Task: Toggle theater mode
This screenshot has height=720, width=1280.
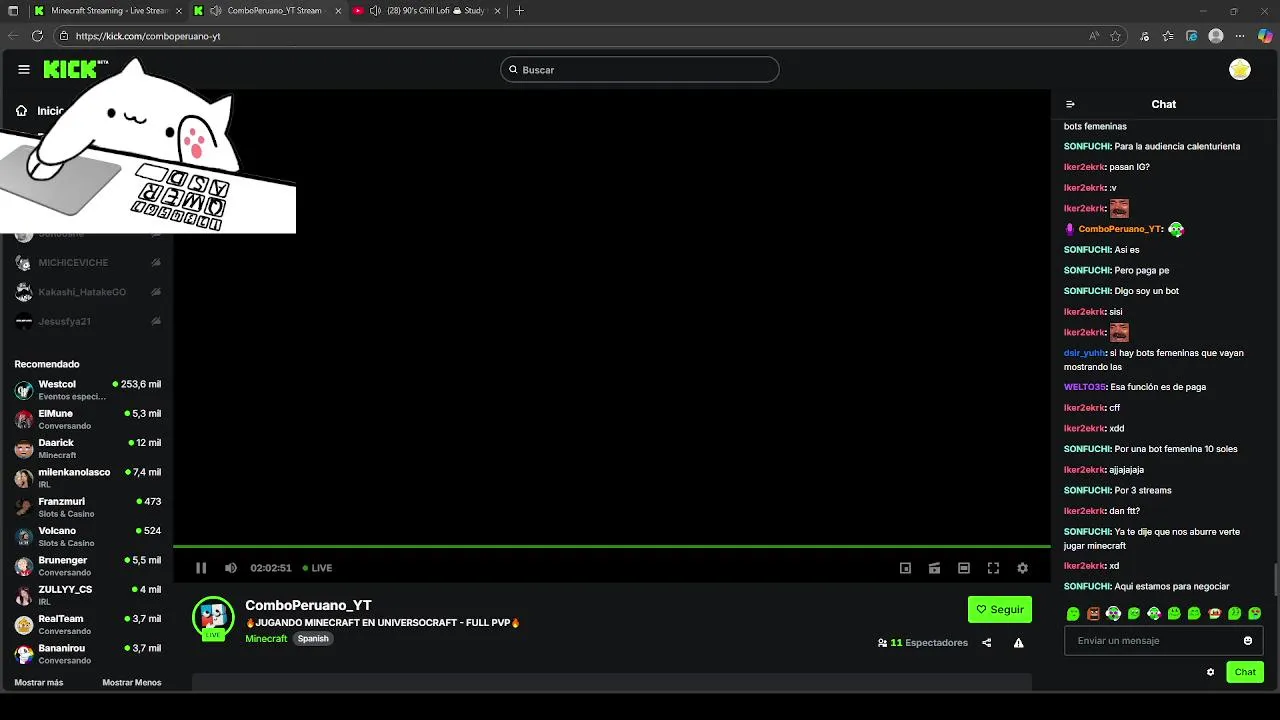Action: click(964, 568)
